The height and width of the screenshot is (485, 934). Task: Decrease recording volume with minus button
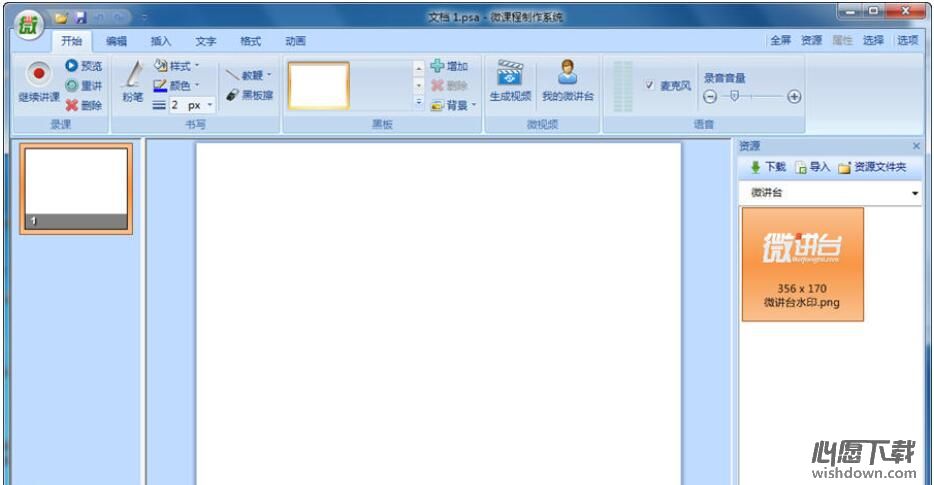[709, 97]
